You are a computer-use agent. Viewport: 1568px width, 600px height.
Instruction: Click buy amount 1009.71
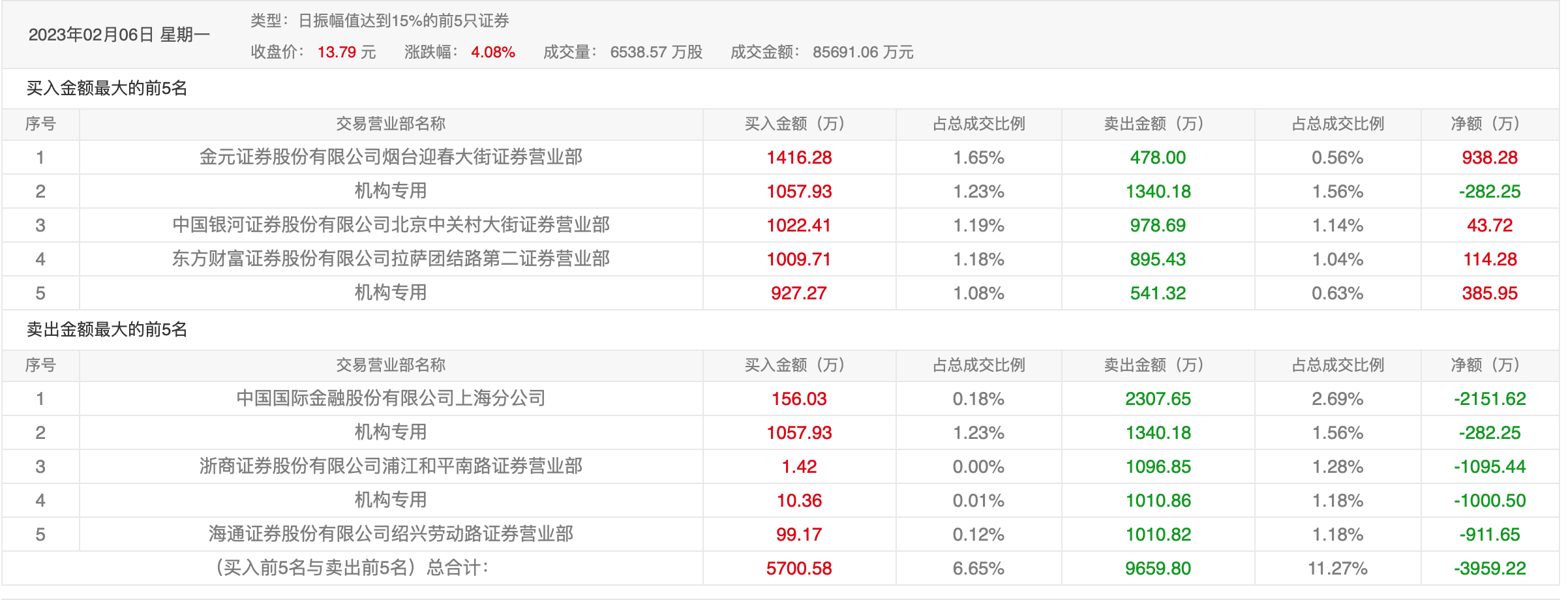799,259
